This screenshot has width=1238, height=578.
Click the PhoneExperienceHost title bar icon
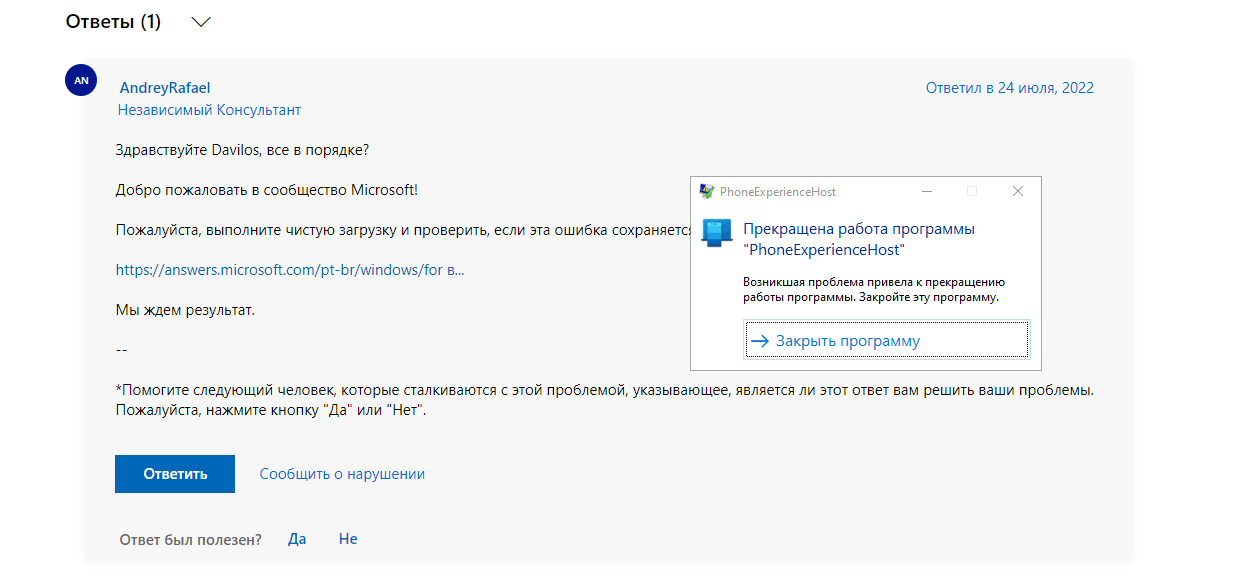click(x=707, y=191)
